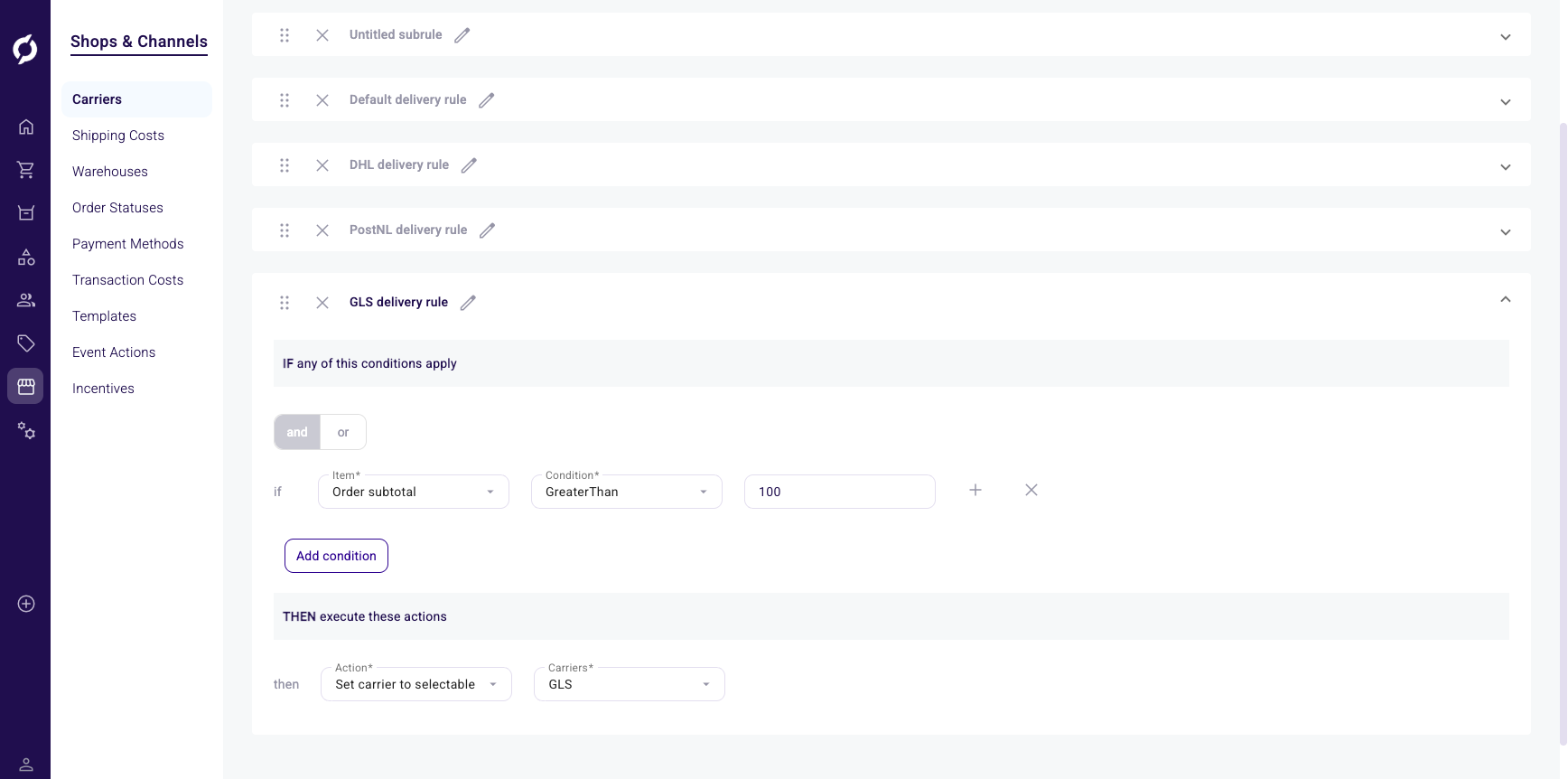Screen dimensions: 1568x779
Task: Rename the Default delivery rule
Action: [x=487, y=100]
